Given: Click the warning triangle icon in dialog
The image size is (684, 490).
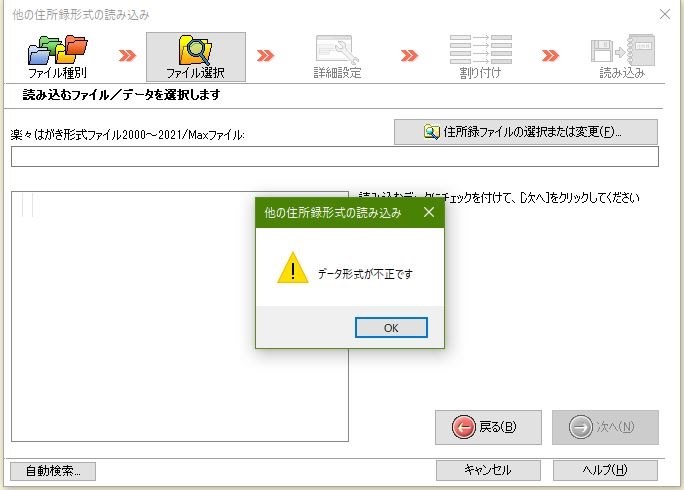Looking at the screenshot, I should pos(293,268).
